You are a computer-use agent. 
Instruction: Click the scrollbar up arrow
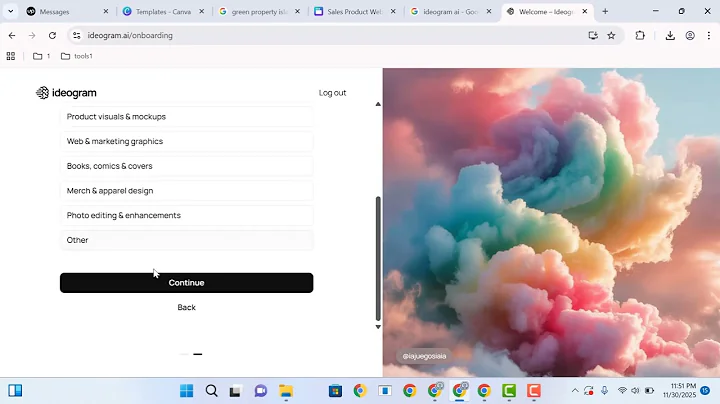tap(378, 104)
